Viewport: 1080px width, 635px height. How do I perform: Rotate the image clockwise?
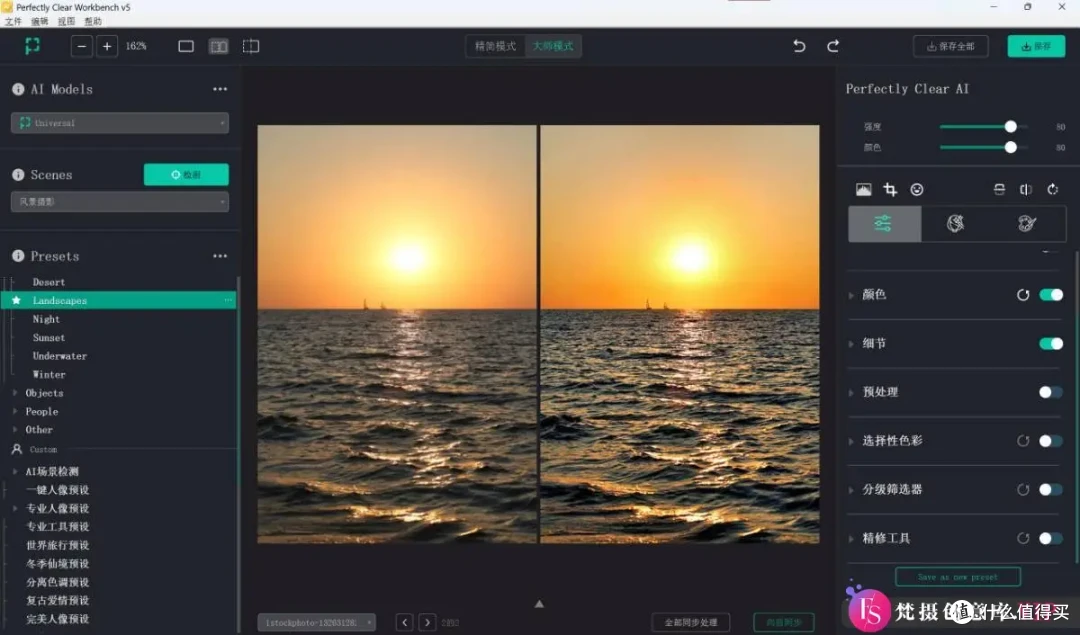(1052, 189)
